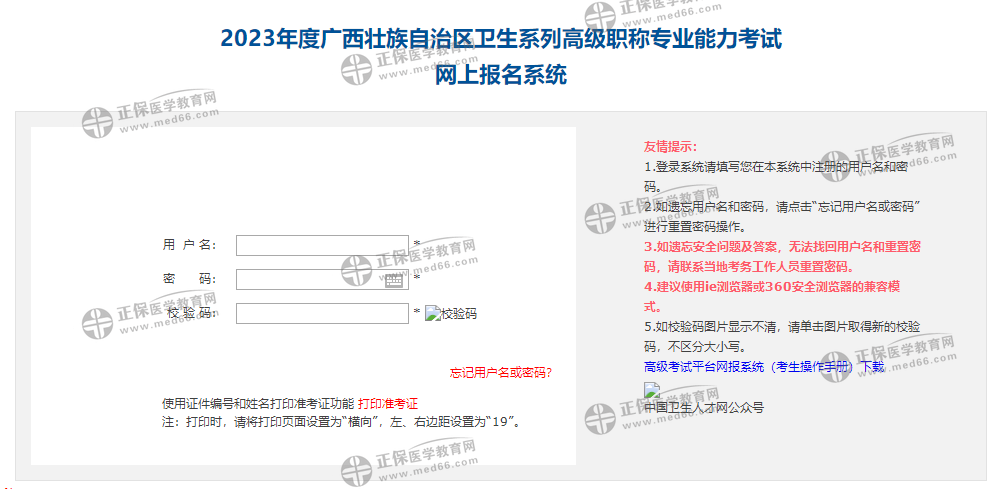Image resolution: width=1001 pixels, height=489 pixels.
Task: Click the print note about 横向 page setup
Action: coord(340,422)
